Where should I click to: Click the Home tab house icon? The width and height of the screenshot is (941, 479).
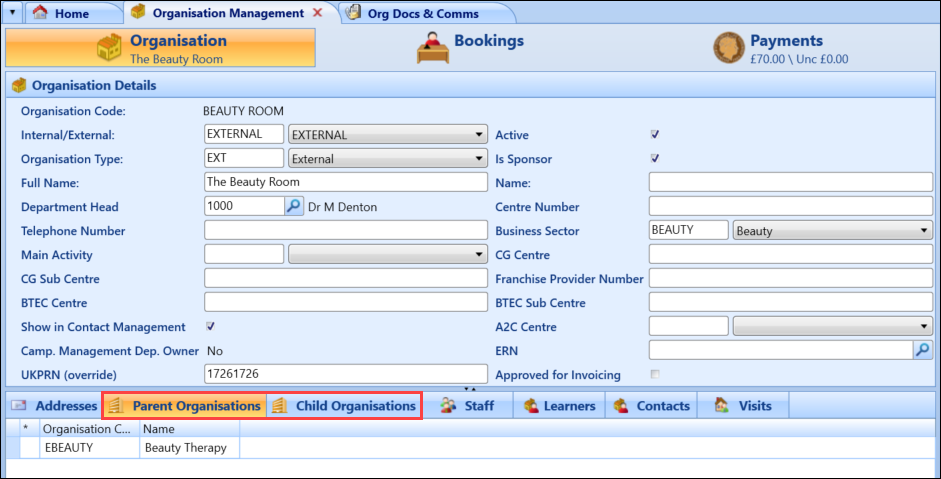point(40,12)
